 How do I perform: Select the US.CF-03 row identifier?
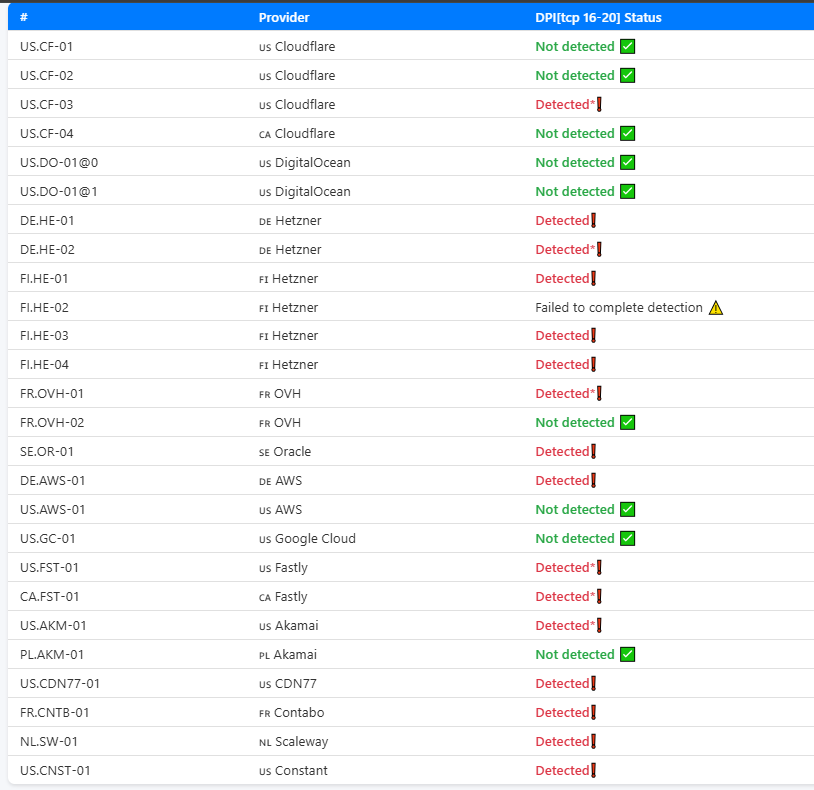pos(47,105)
